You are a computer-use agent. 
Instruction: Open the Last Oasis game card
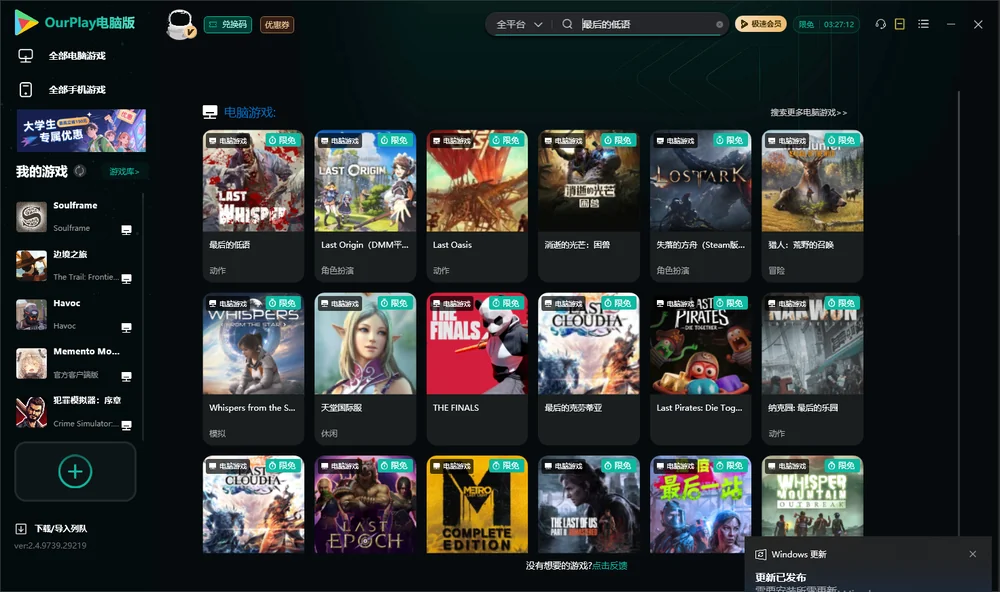coord(477,206)
